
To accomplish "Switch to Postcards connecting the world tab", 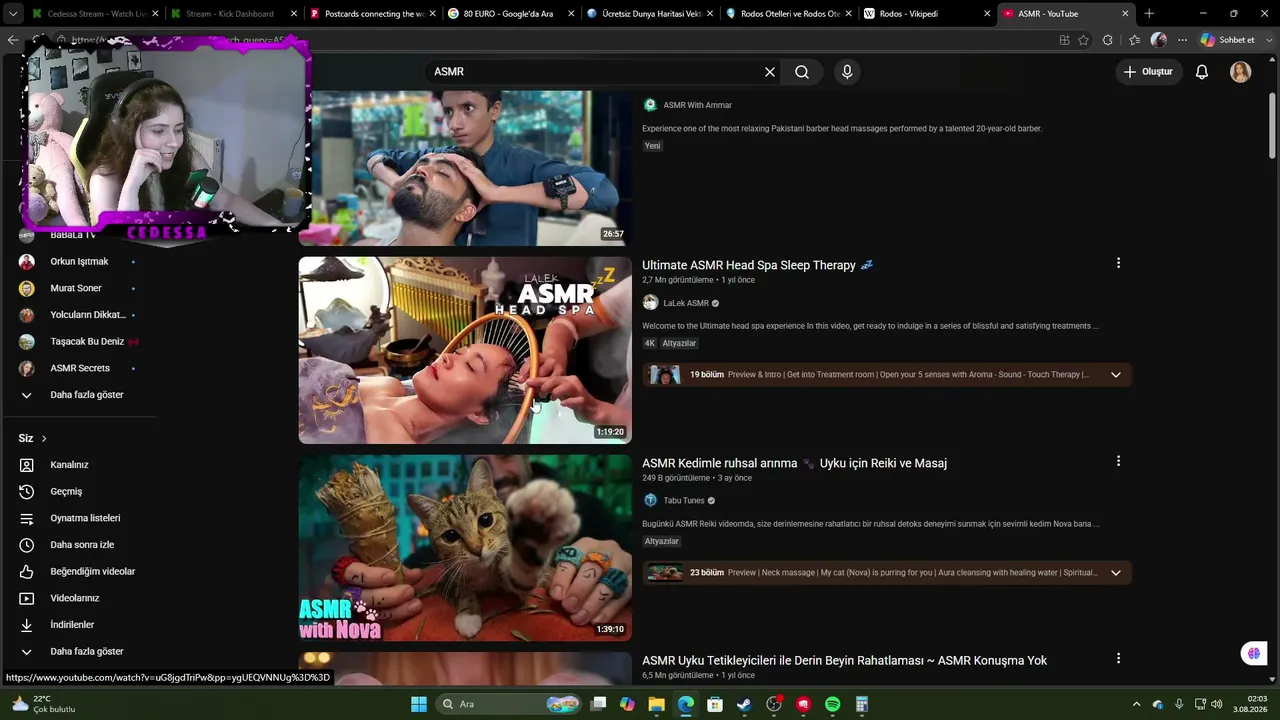I will point(373,14).
